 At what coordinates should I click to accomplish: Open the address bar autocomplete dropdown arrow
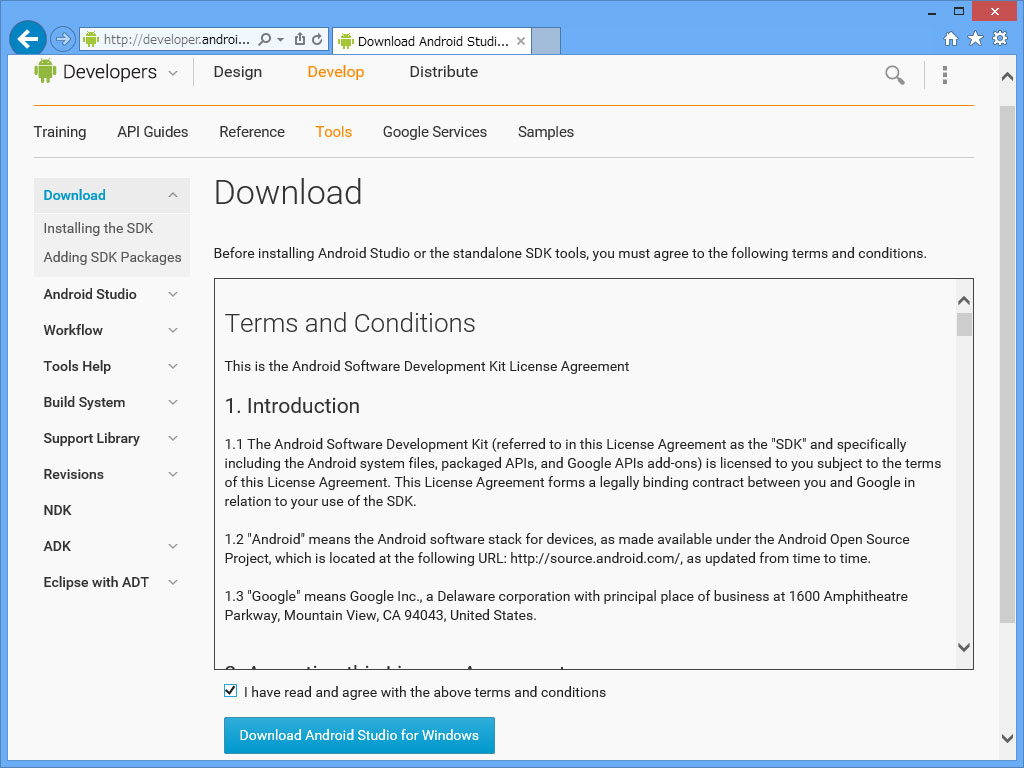click(281, 39)
